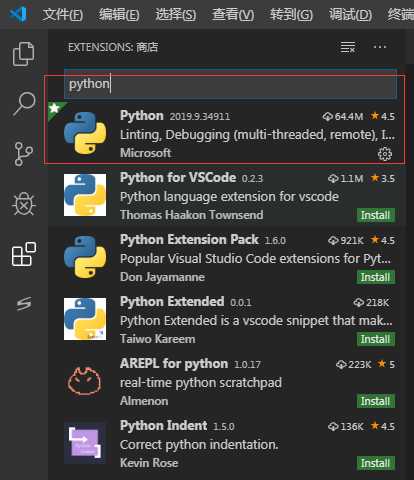Viewport: 414px width, 480px height.
Task: Install Python Extended extension
Action: (376, 339)
